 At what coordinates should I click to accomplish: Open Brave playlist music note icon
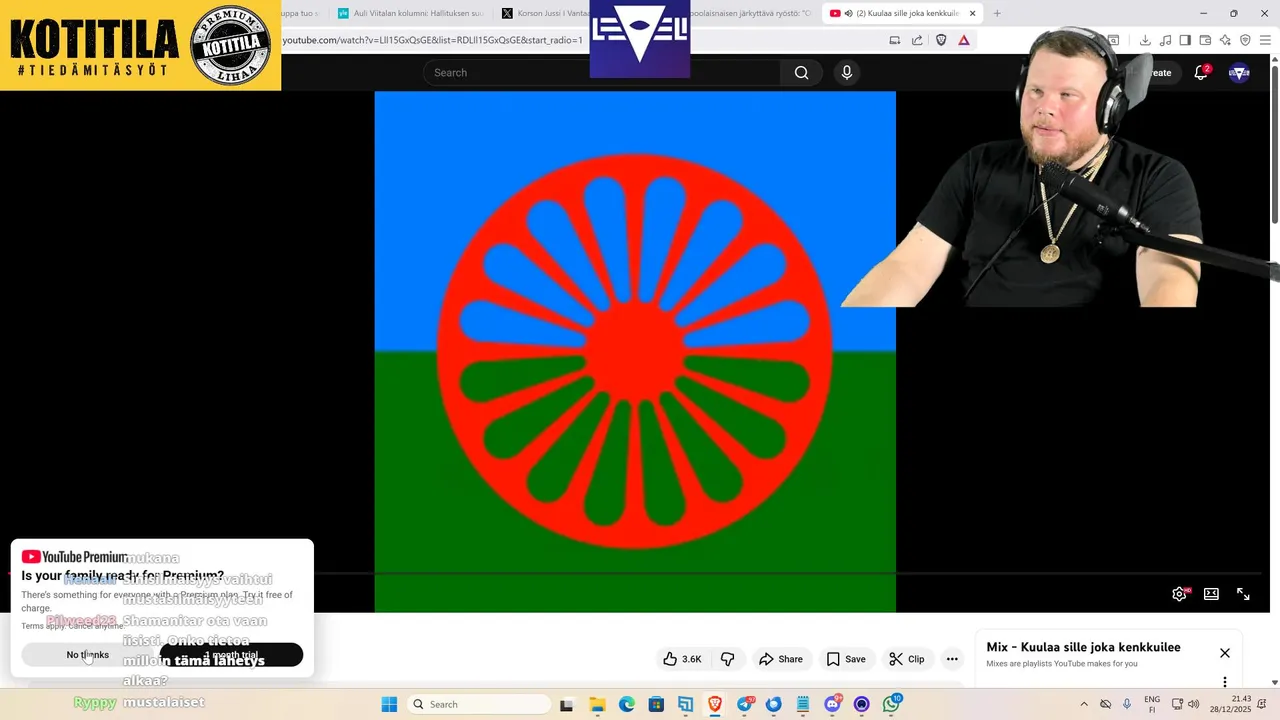pos(1165,40)
